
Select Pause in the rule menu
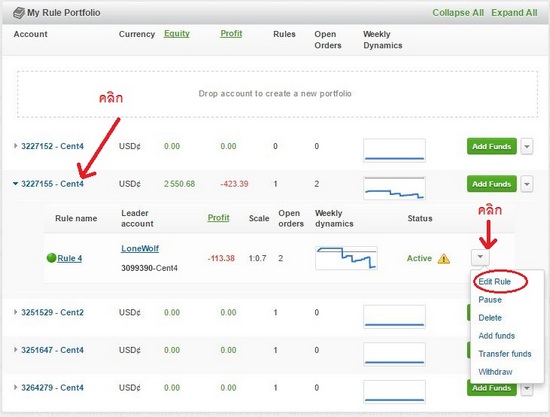490,300
